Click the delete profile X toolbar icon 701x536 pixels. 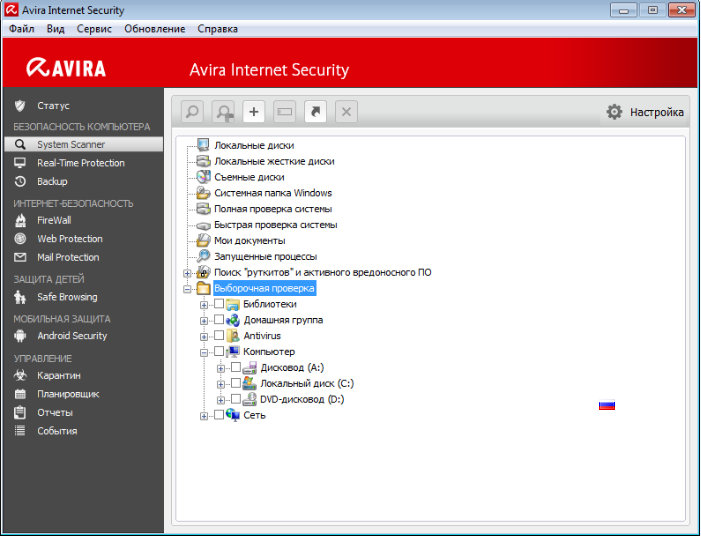pyautogui.click(x=346, y=111)
